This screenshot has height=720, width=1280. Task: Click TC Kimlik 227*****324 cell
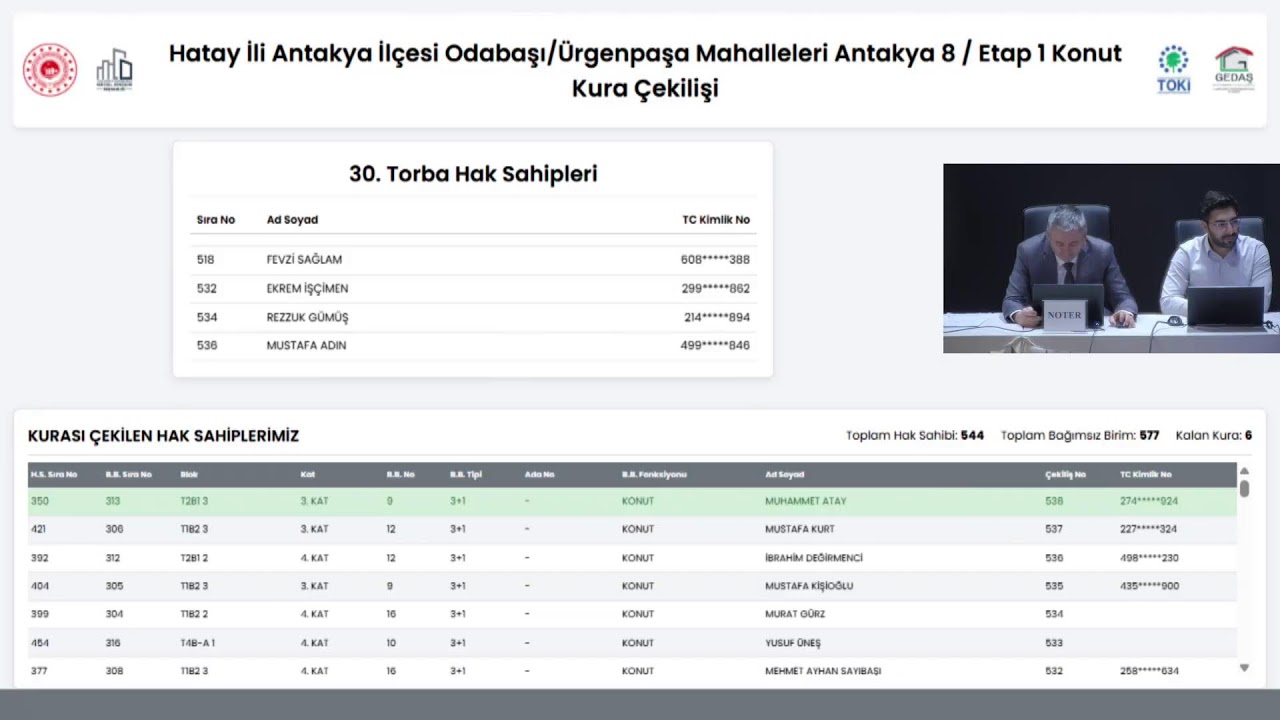[1149, 529]
